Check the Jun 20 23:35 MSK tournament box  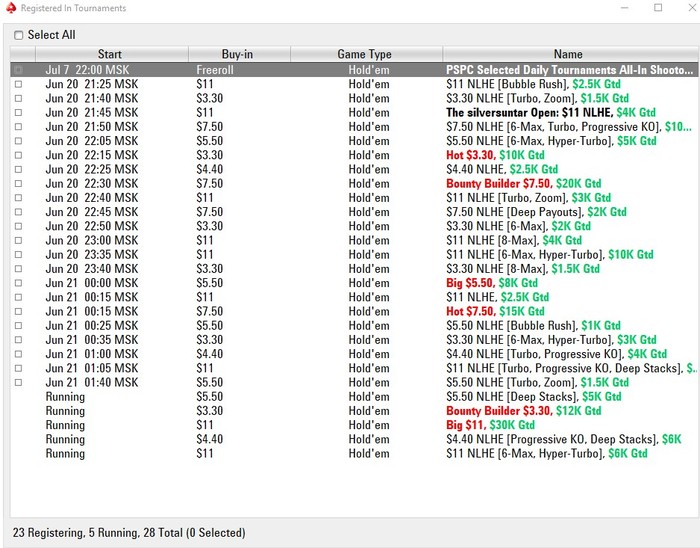click(x=18, y=255)
